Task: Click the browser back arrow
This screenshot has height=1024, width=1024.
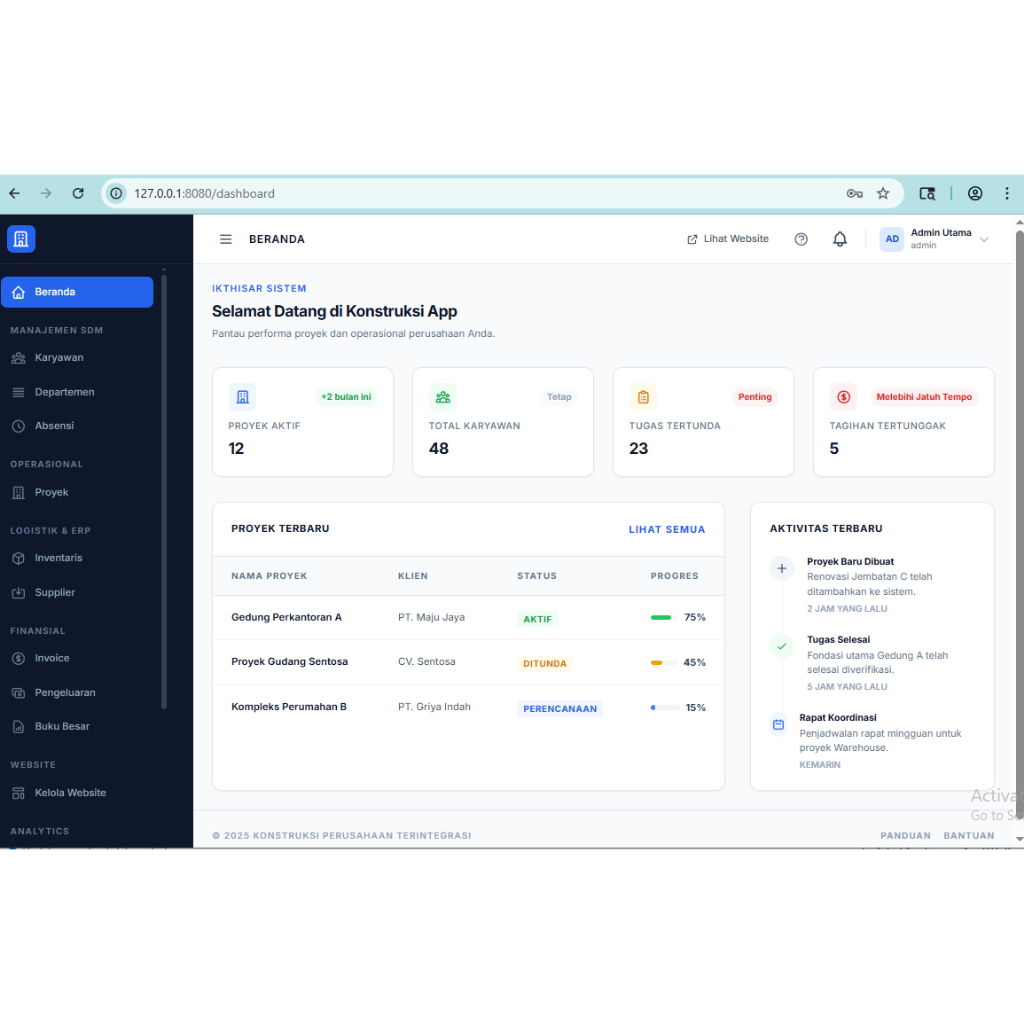Action: coord(14,193)
